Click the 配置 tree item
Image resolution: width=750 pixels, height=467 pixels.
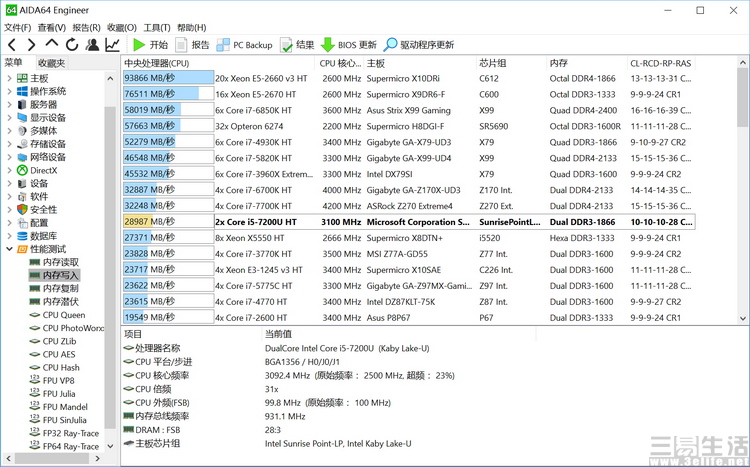[39, 222]
